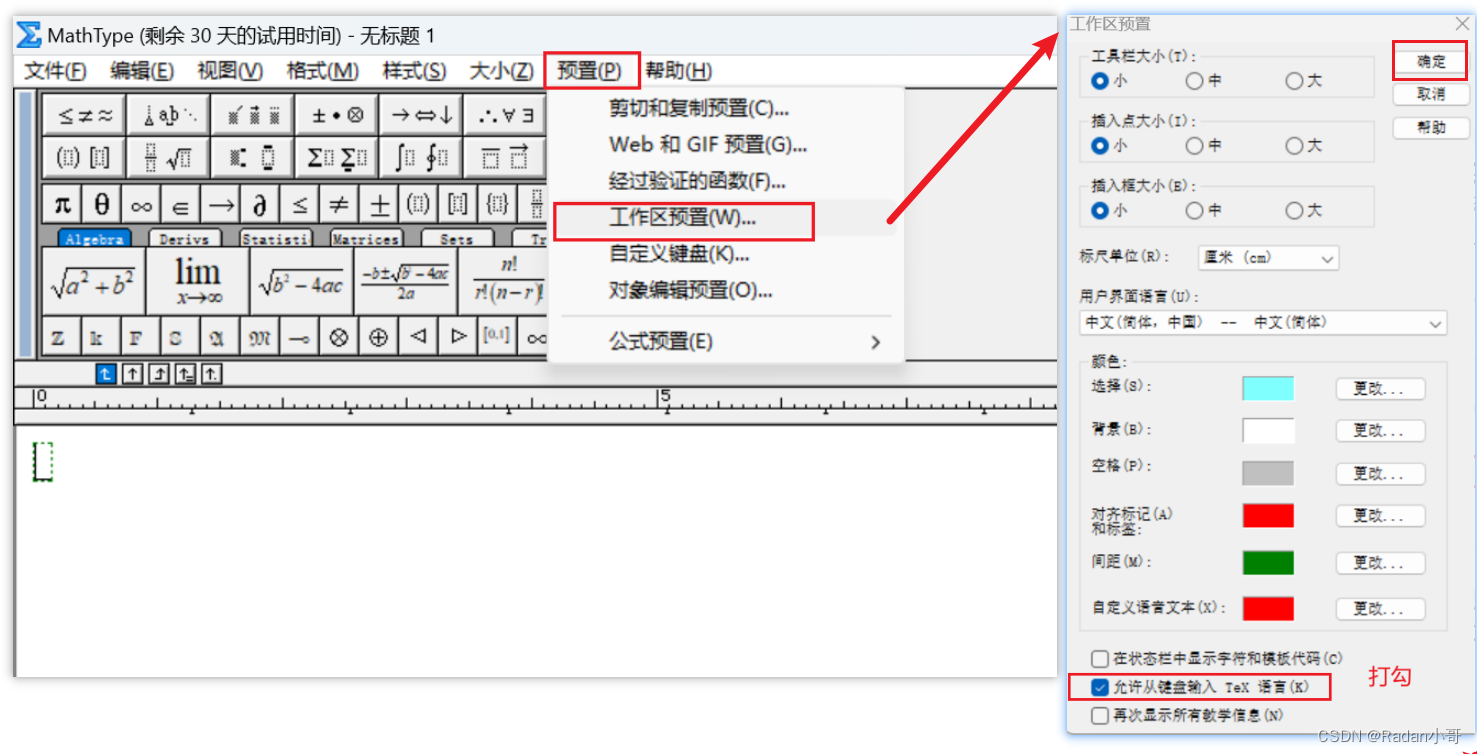
Task: Switch to the Derivs tab
Action: point(185,239)
